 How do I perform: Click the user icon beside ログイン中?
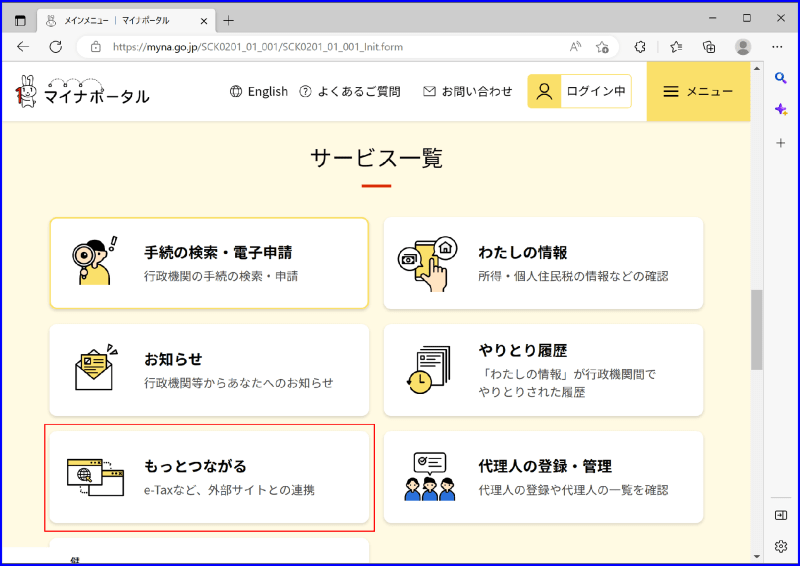pos(544,91)
